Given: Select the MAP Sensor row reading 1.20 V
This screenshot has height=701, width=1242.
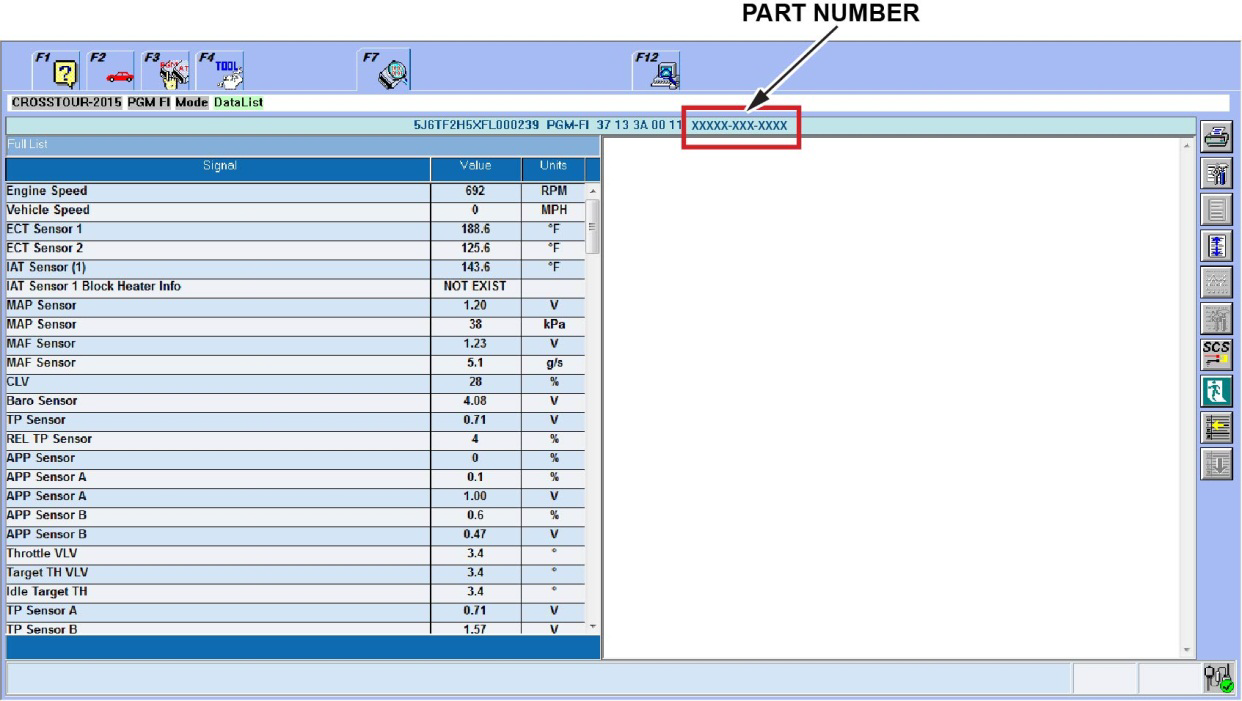Looking at the screenshot, I should click(294, 305).
